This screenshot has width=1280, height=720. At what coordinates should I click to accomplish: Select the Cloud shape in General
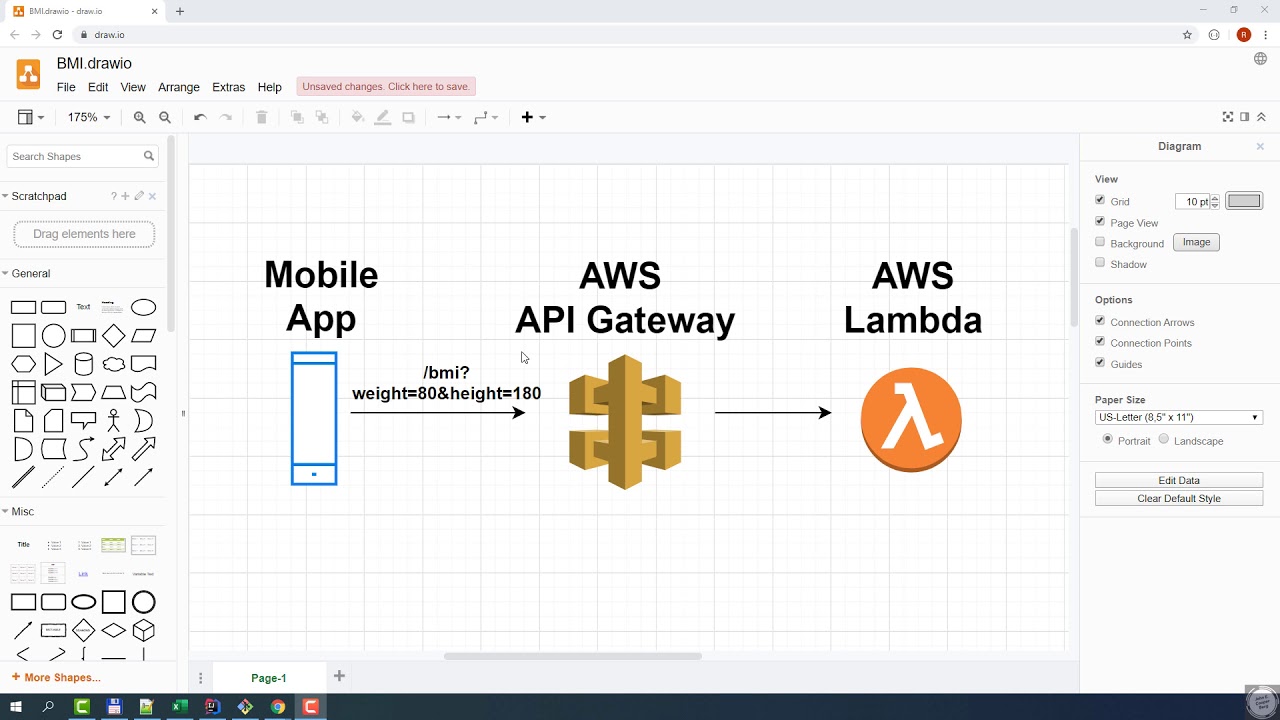(x=114, y=364)
